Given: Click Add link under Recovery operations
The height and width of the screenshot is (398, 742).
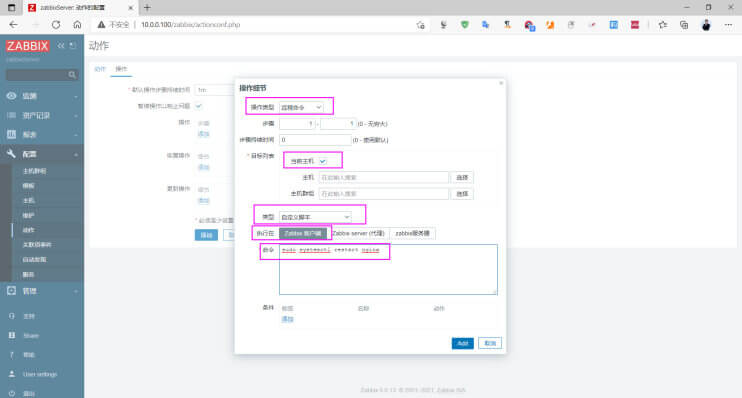Looking at the screenshot, I should point(203,167).
